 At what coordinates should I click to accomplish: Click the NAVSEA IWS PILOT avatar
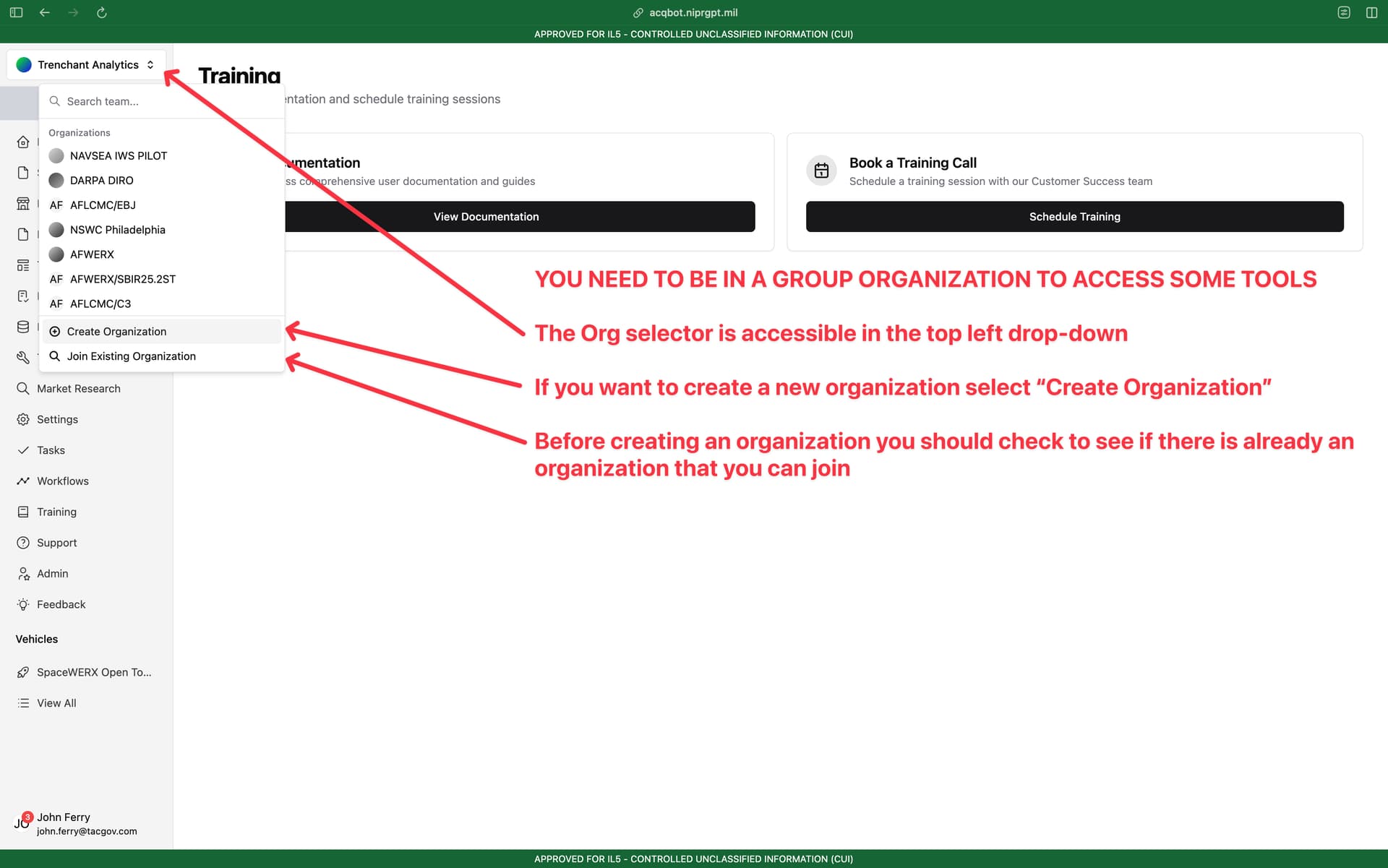point(56,156)
